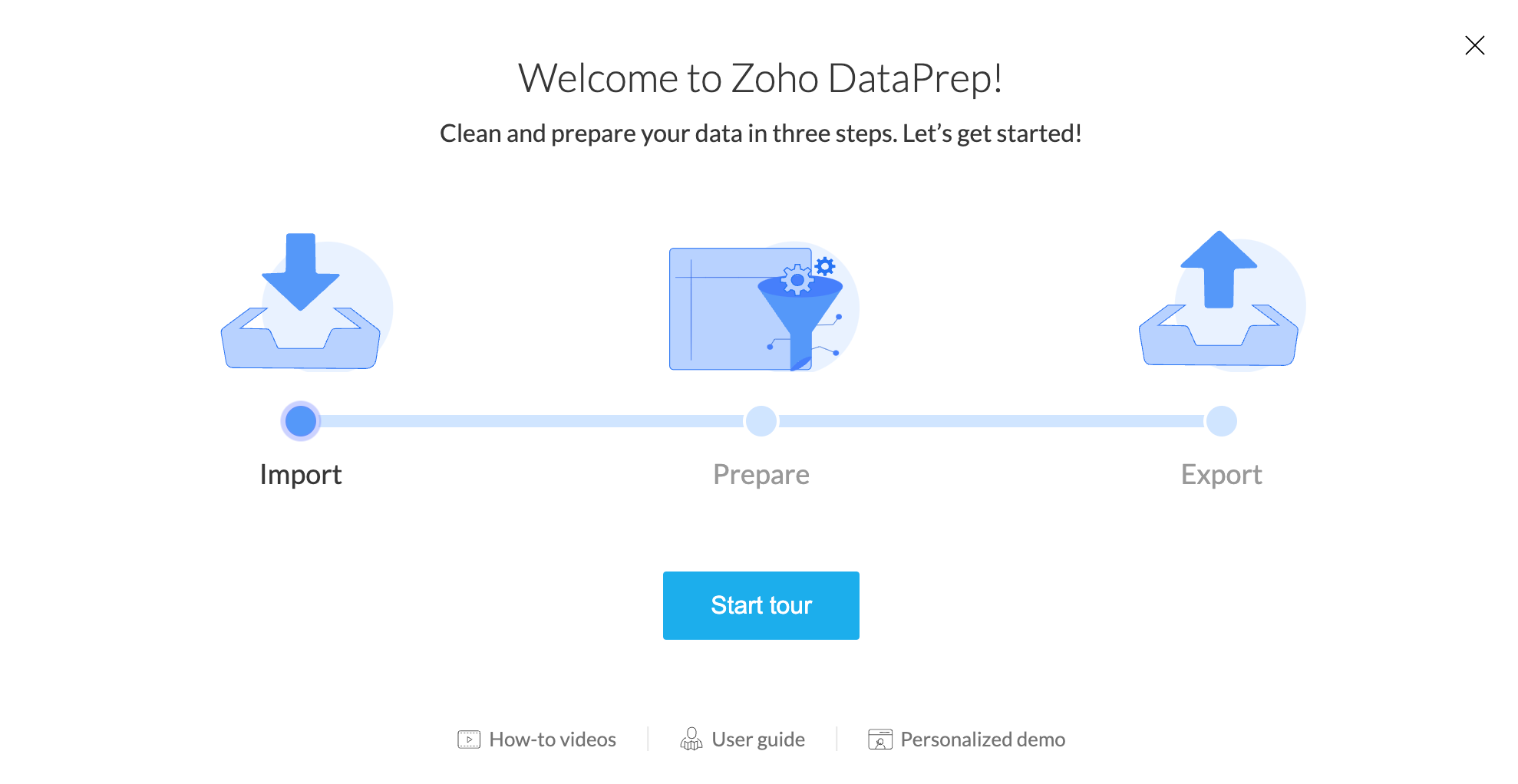Open the Personalized demo link
Viewport: 1518px width, 784px height.
click(x=982, y=740)
